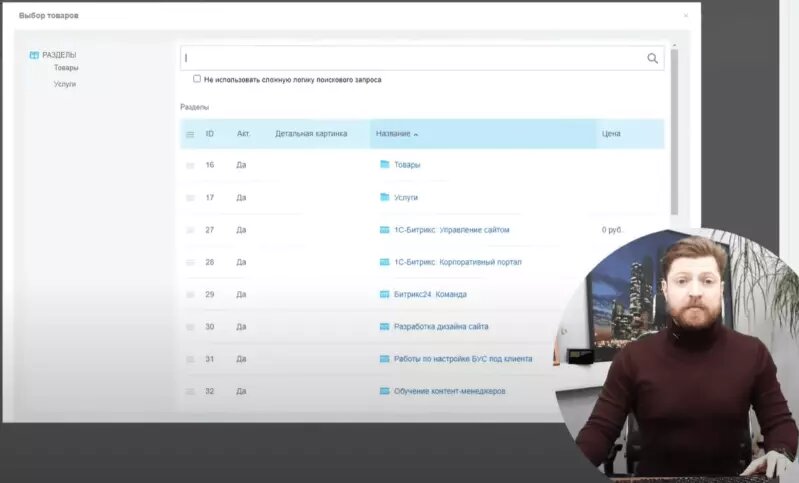
Task: Sort by the Цена column header
Action: click(x=611, y=133)
